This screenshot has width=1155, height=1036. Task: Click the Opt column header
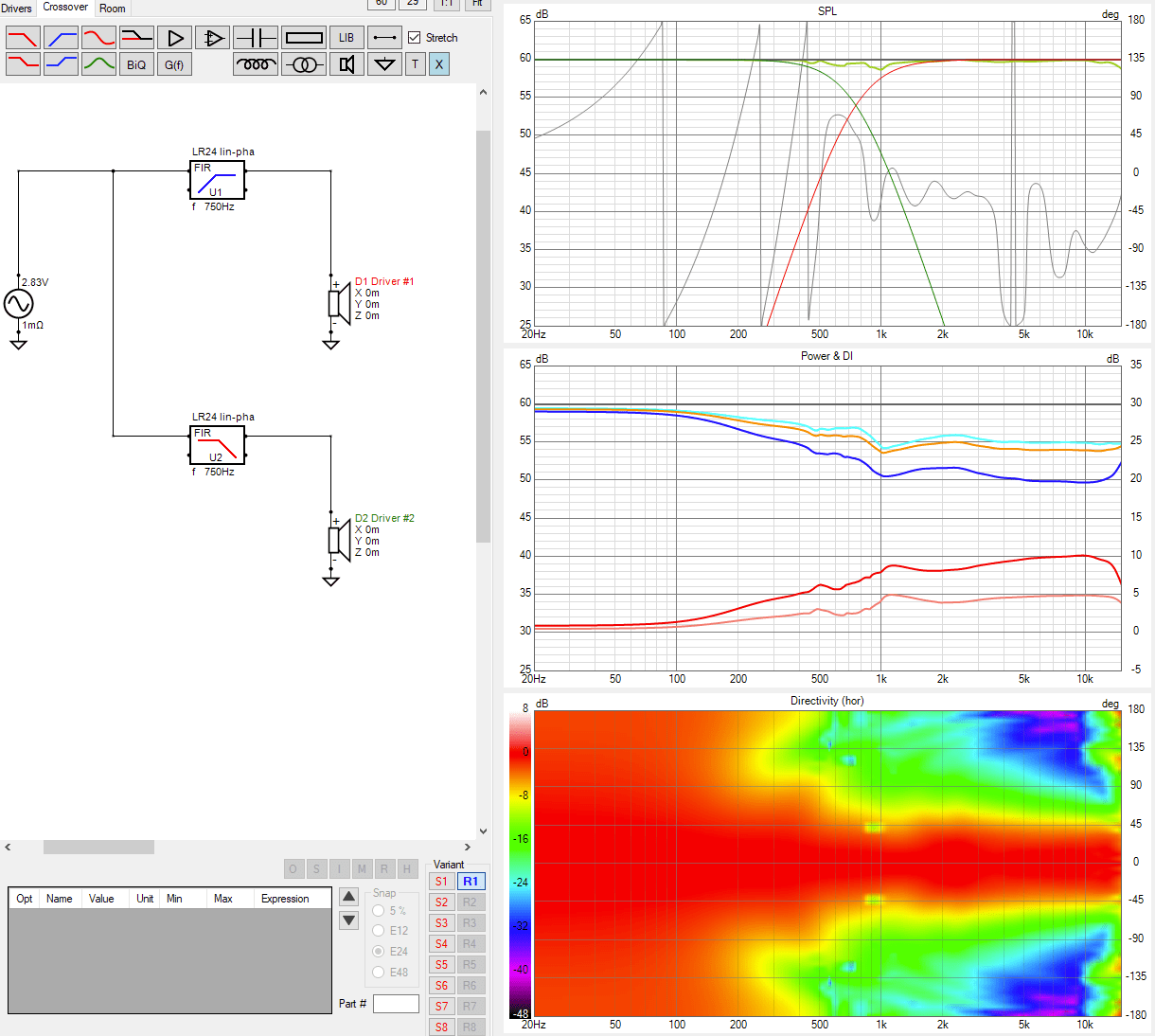(25, 899)
